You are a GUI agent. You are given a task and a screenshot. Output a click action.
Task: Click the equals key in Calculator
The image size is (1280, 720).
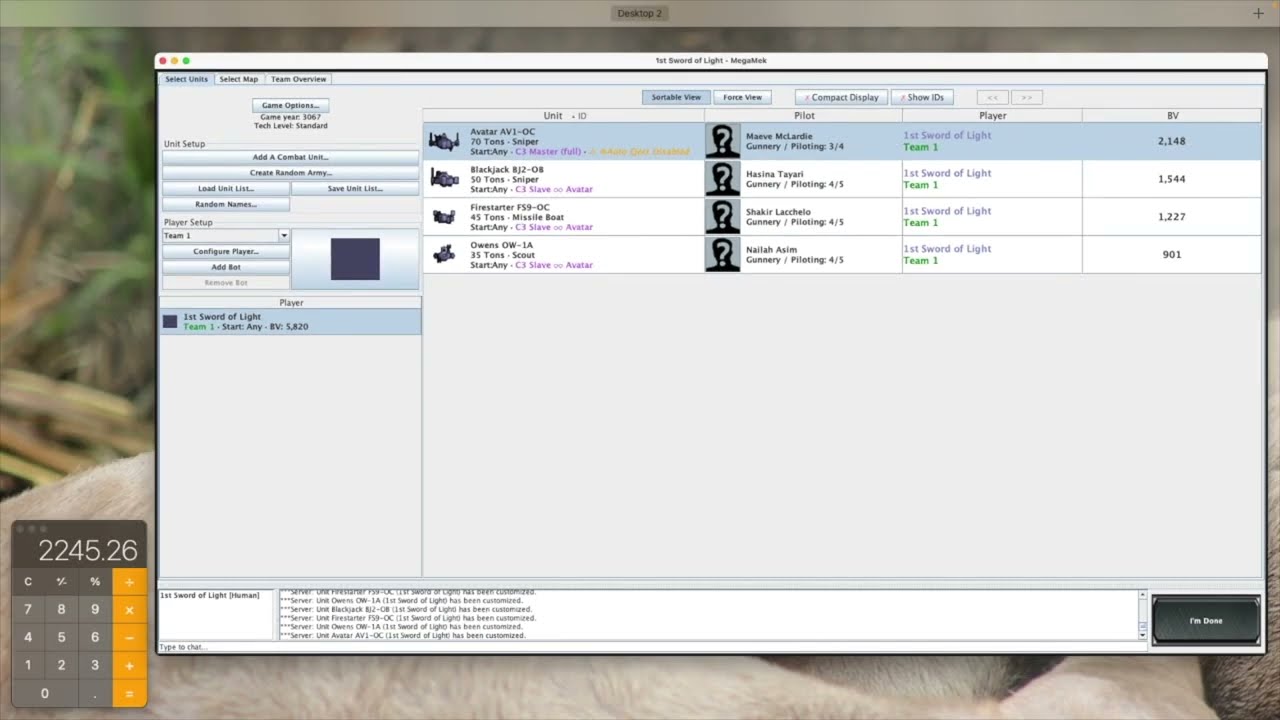[129, 693]
